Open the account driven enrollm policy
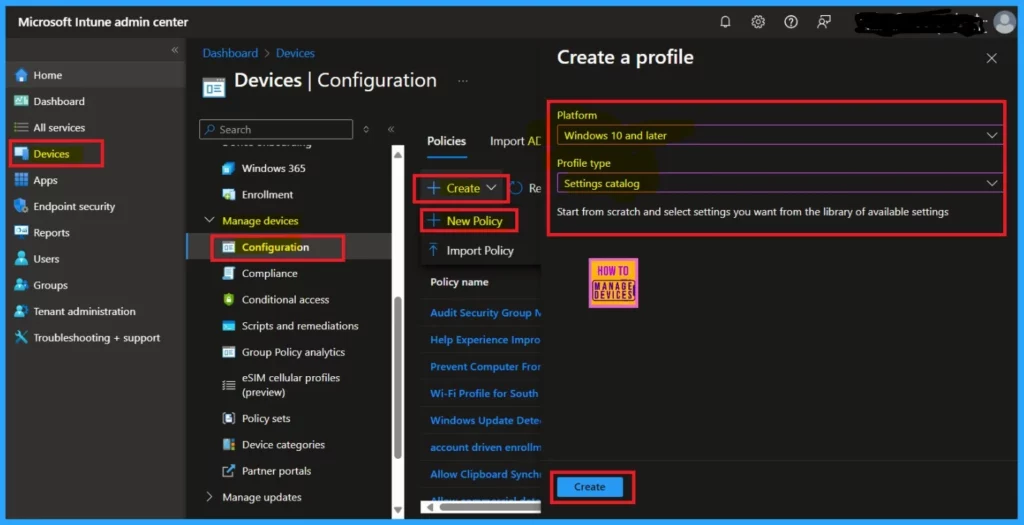1024x525 pixels. click(485, 447)
